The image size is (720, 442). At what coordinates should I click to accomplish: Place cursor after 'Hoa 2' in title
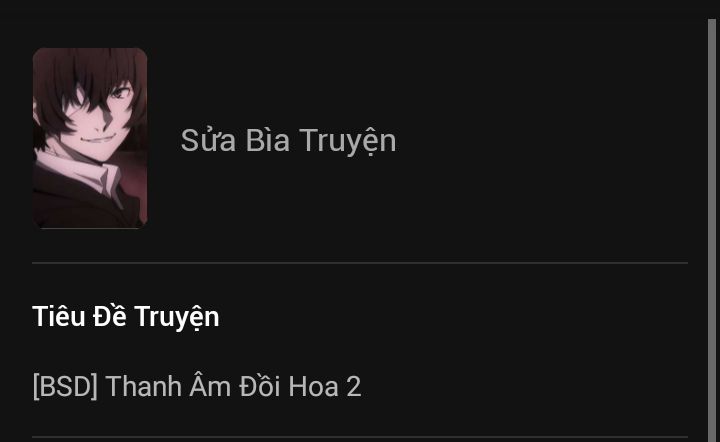pyautogui.click(x=362, y=386)
